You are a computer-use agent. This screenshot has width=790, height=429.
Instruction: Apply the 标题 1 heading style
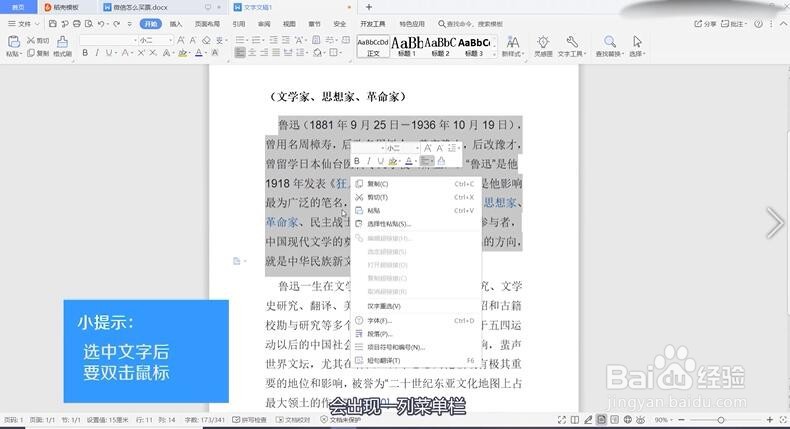coord(407,46)
